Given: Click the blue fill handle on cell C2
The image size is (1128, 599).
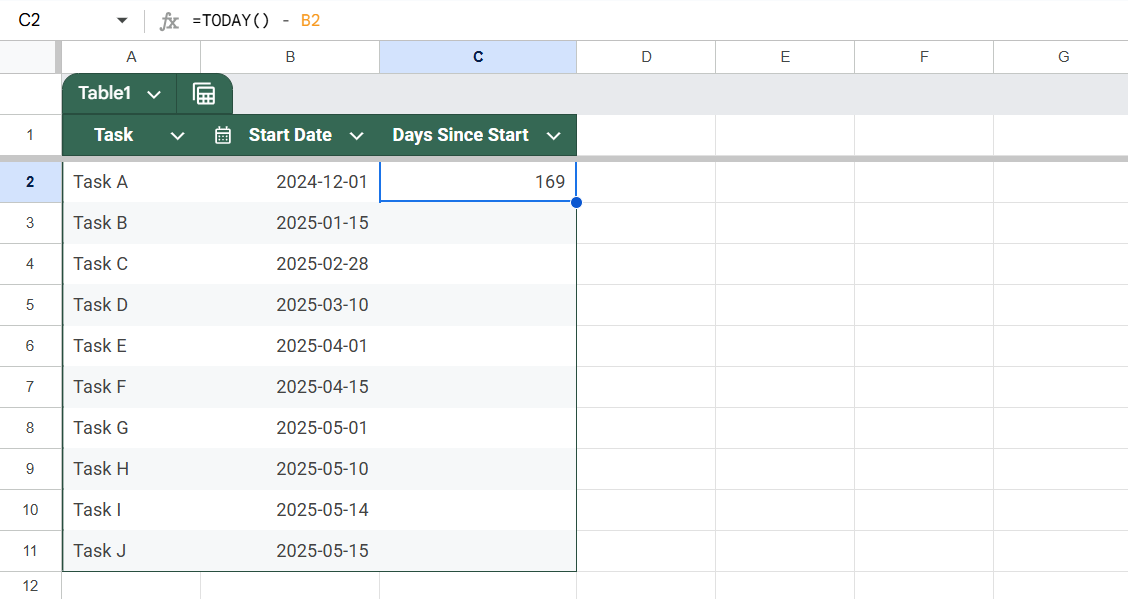Looking at the screenshot, I should [x=576, y=202].
